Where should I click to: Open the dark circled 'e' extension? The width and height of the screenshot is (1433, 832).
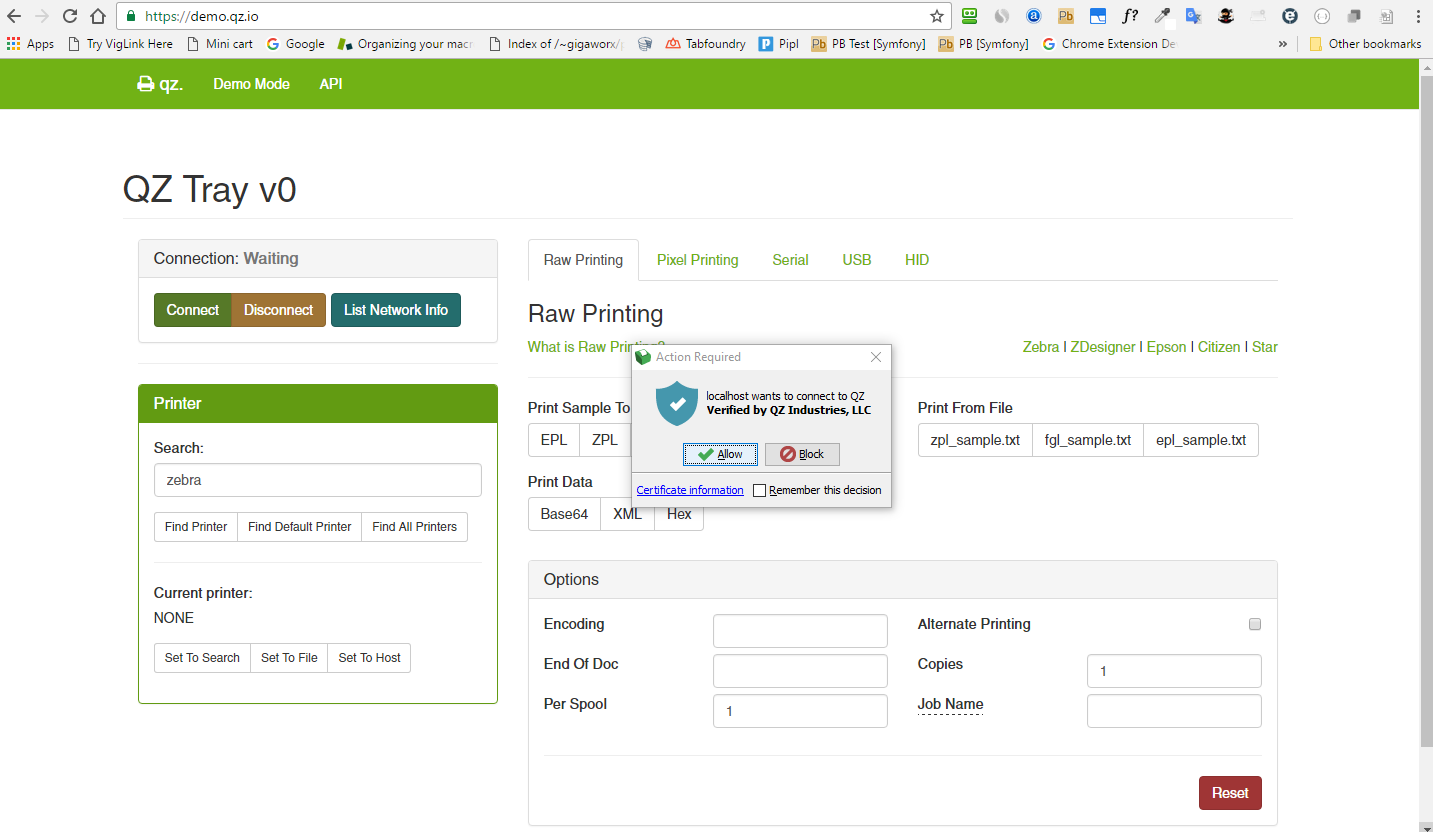[x=1290, y=16]
